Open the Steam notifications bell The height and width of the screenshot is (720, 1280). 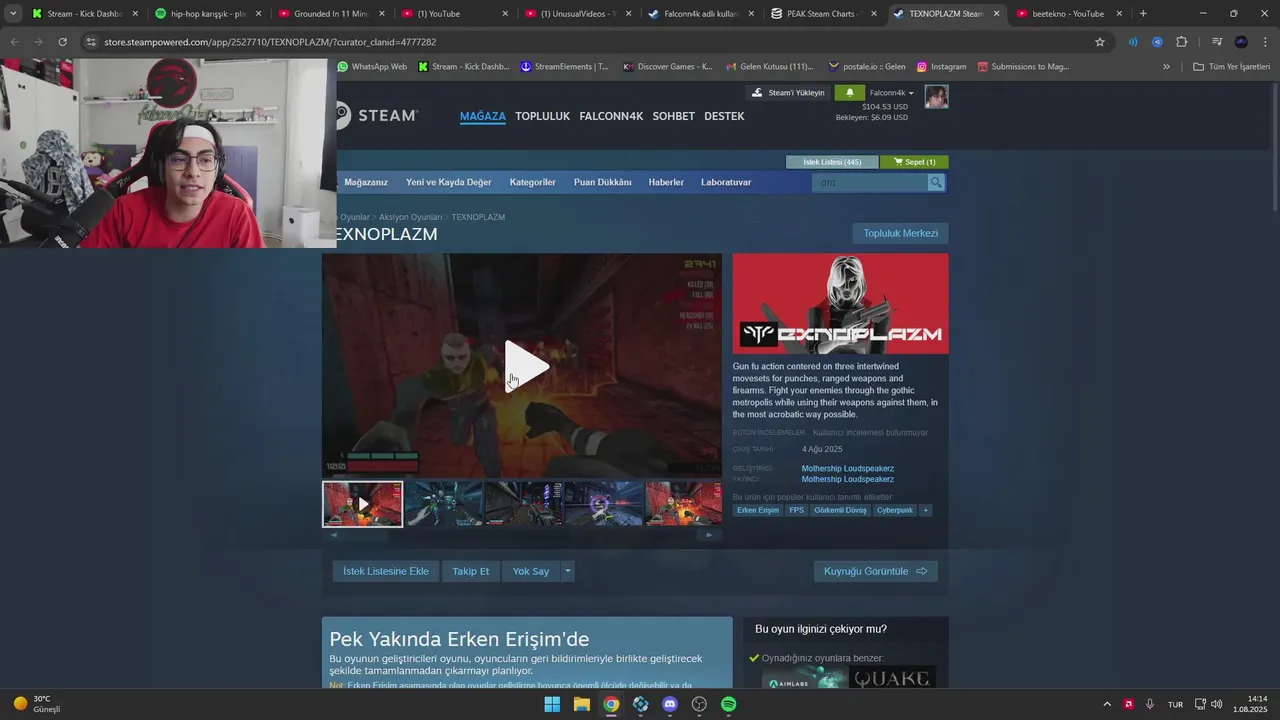pos(849,93)
